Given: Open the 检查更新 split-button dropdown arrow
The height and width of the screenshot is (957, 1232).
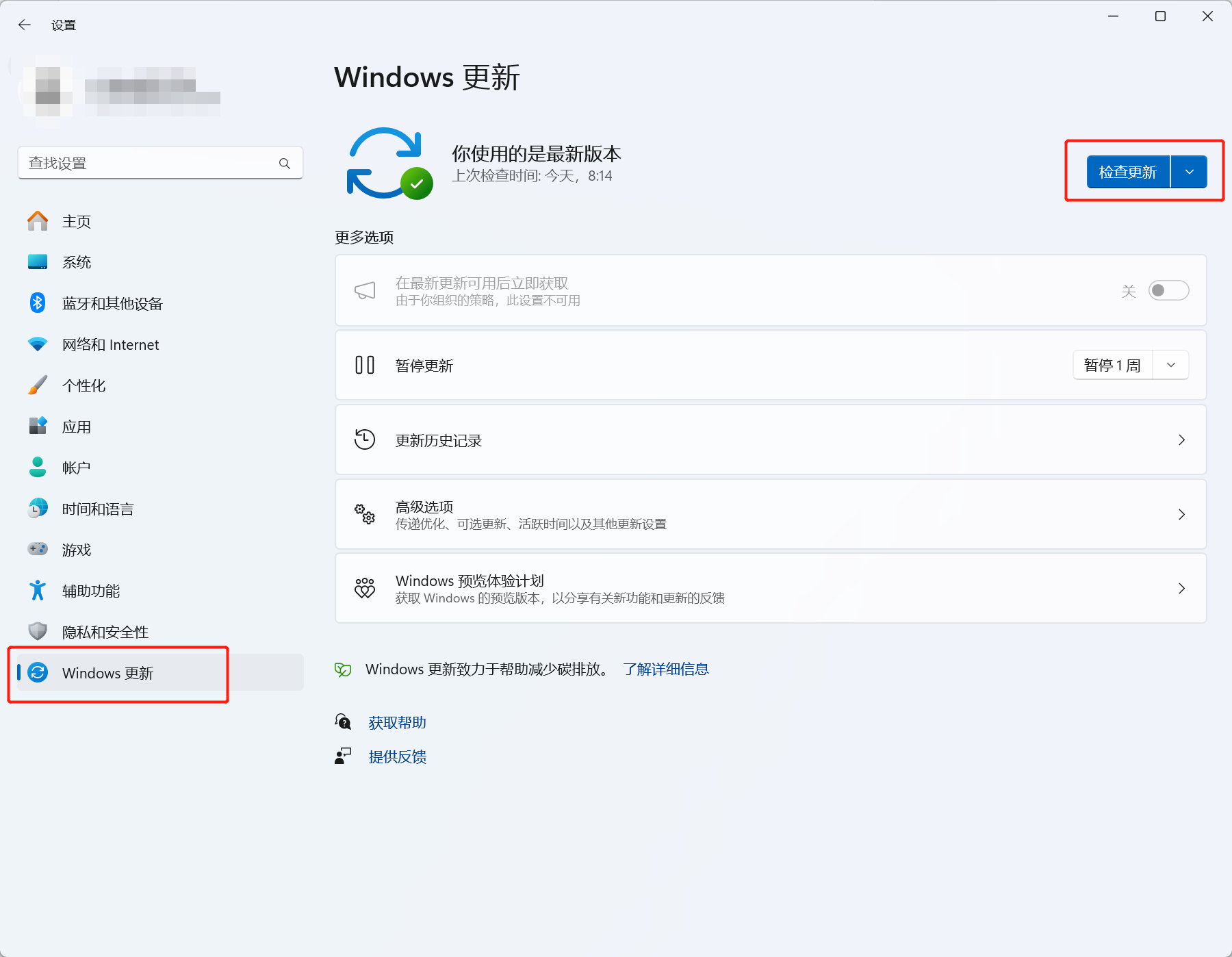Looking at the screenshot, I should tap(1190, 172).
